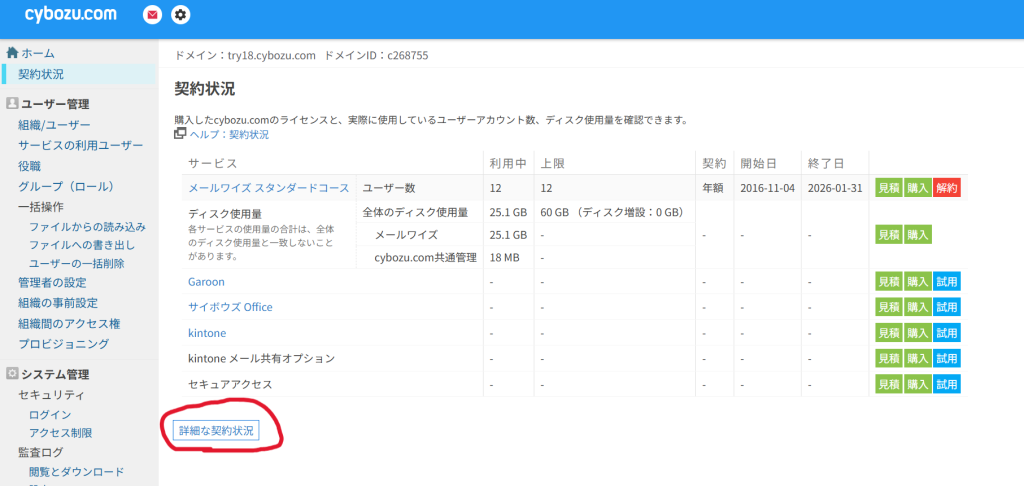Select 契約状況 in the sidebar
This screenshot has width=1024, height=486.
41,74
